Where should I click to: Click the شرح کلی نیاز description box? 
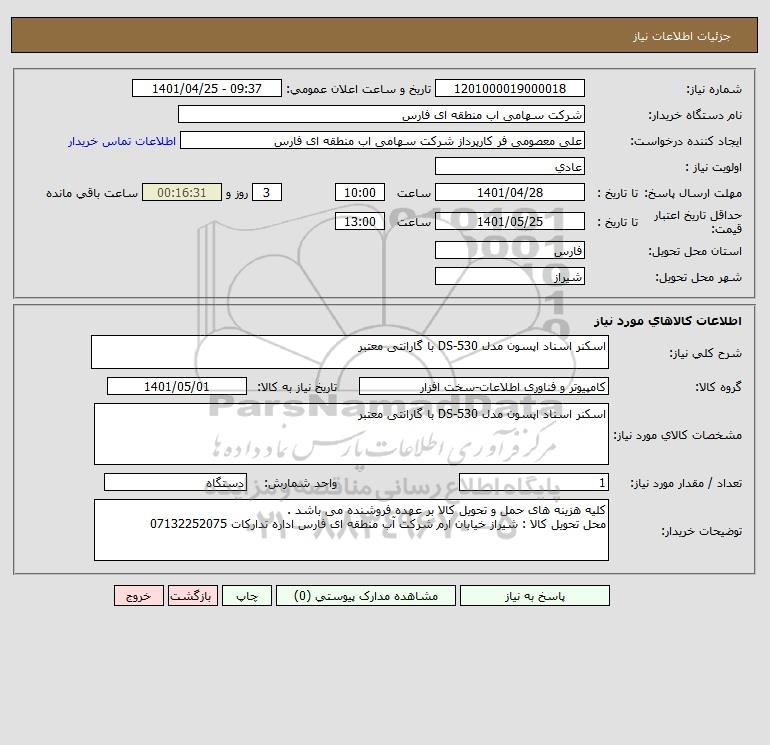tap(350, 352)
